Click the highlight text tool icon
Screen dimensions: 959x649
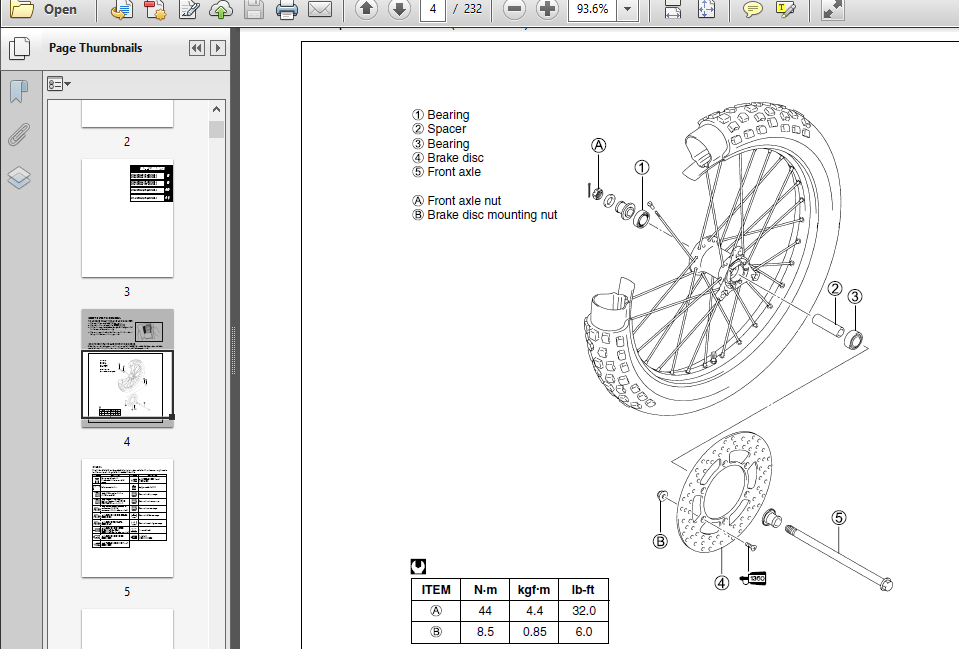(785, 9)
